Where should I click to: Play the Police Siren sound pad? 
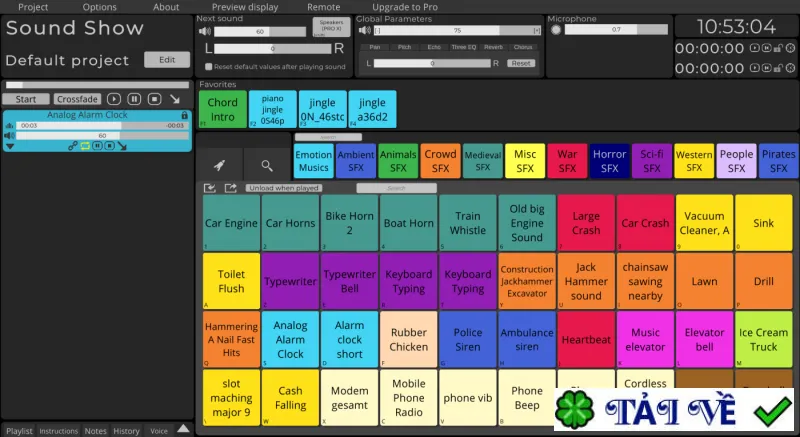pyautogui.click(x=467, y=340)
